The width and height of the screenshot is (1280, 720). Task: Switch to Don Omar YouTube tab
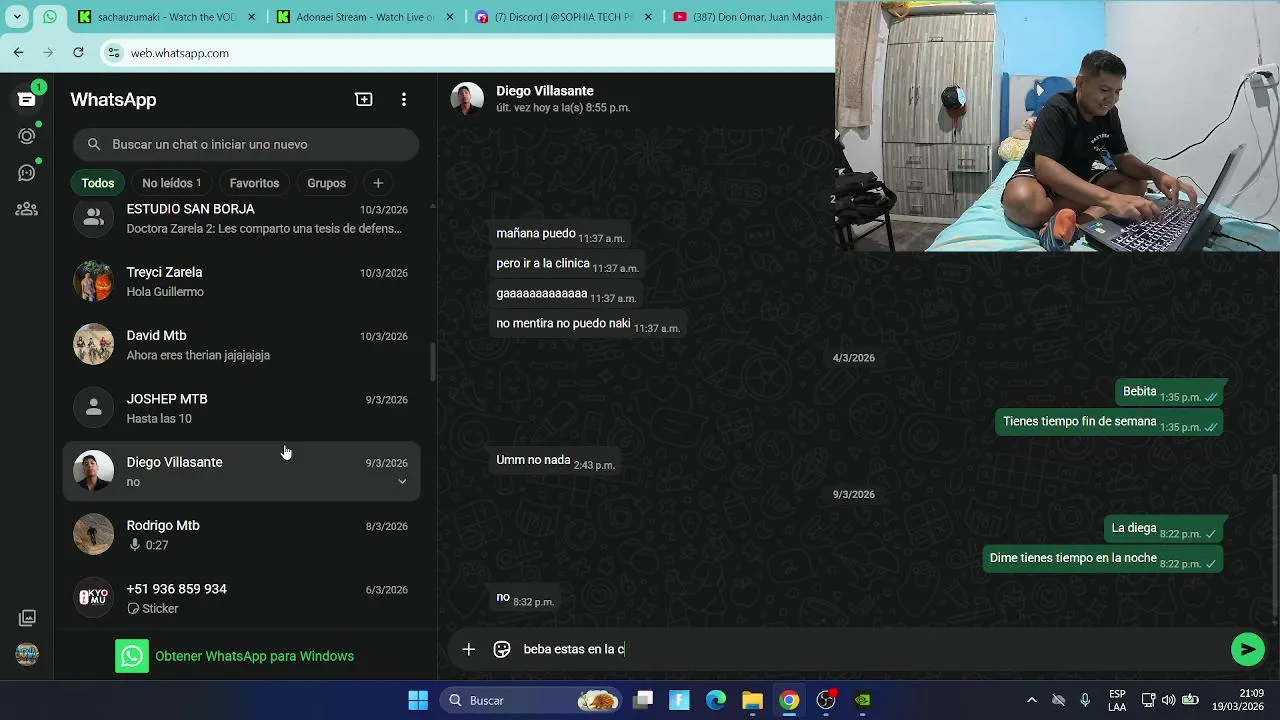coord(752,17)
